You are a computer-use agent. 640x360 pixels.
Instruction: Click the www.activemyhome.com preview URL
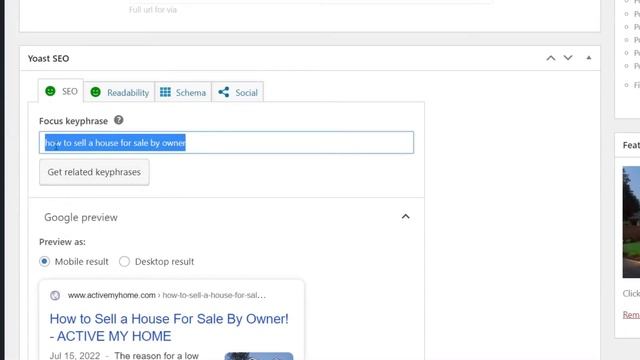point(112,295)
